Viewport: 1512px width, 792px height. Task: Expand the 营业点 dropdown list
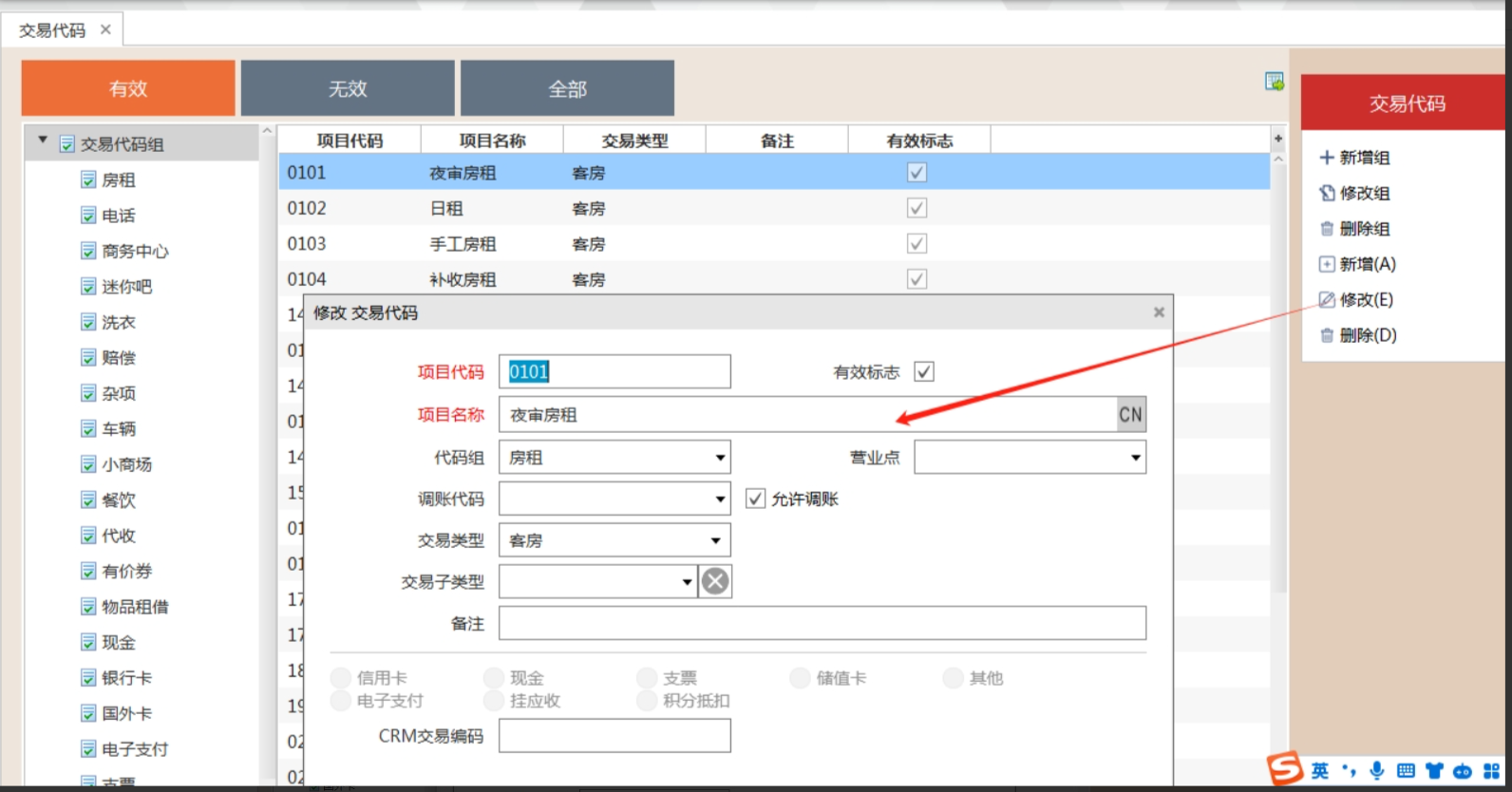point(1135,458)
